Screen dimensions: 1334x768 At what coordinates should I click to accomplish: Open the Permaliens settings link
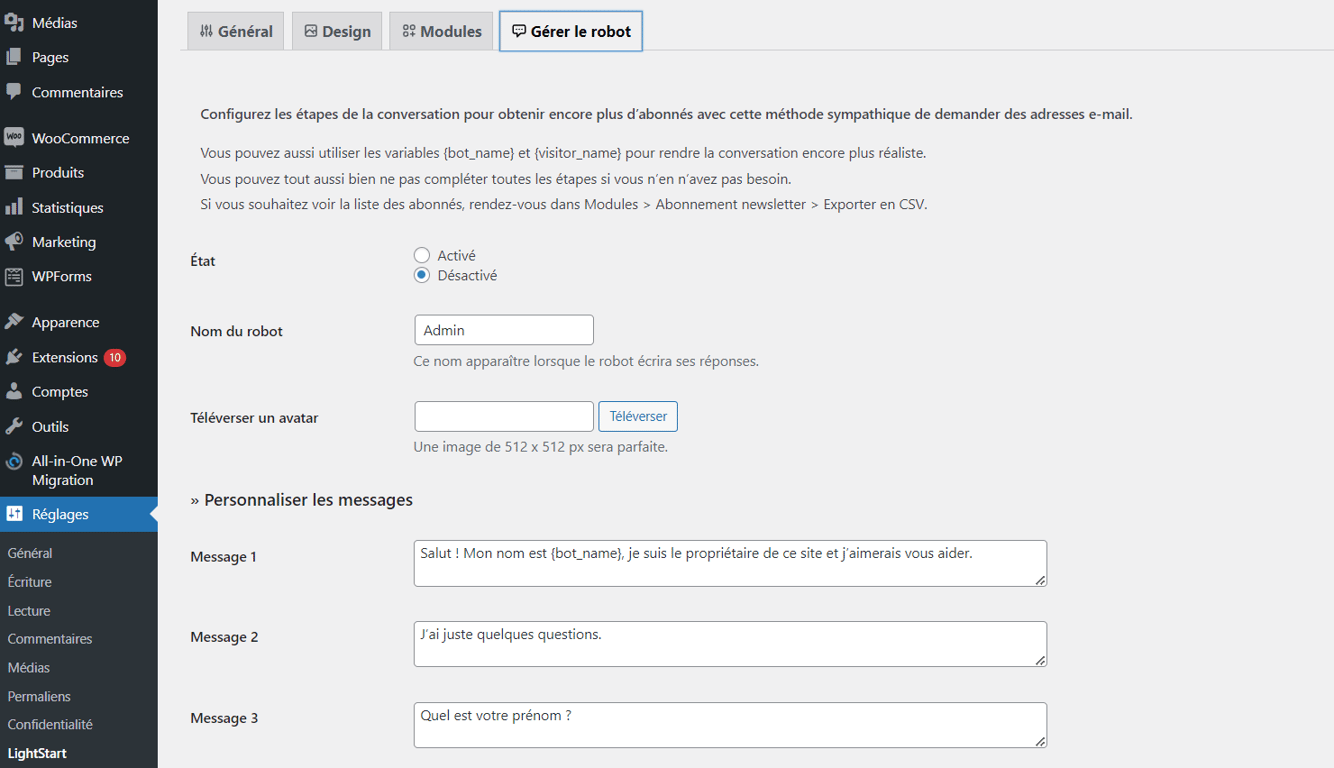click(39, 696)
